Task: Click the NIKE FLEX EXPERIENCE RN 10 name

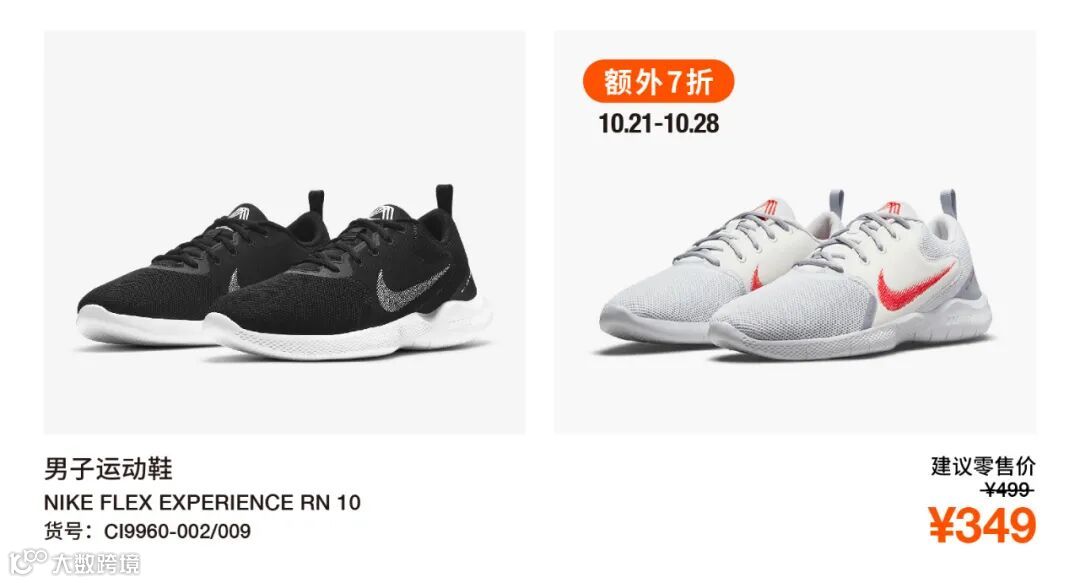Action: (x=202, y=502)
